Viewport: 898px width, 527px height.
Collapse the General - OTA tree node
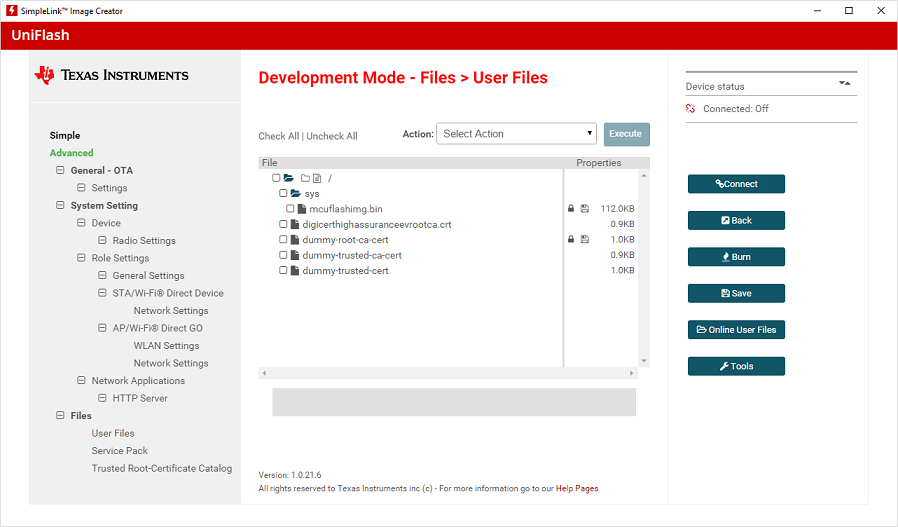pyautogui.click(x=60, y=170)
